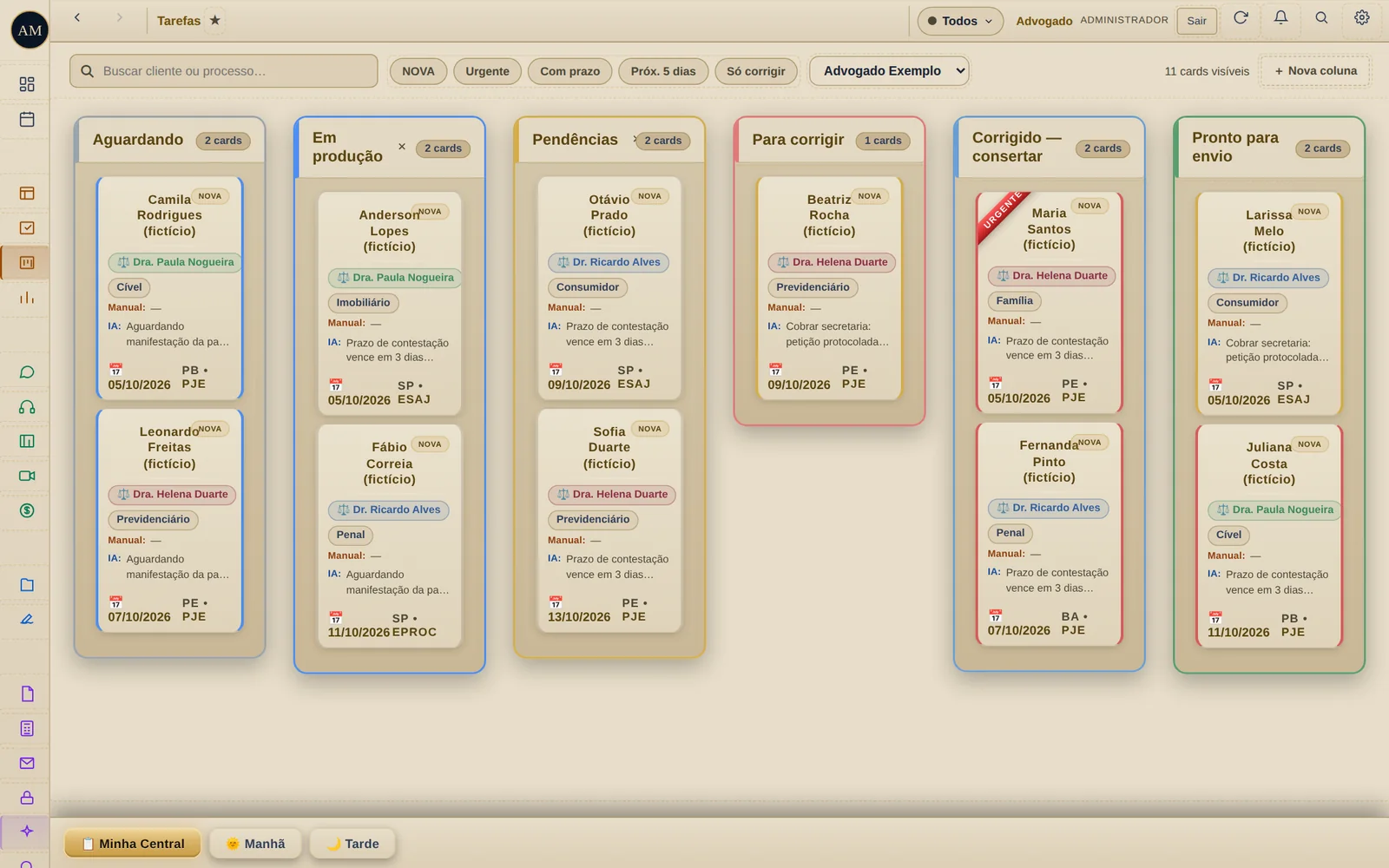The width and height of the screenshot is (1389, 868).
Task: Click Dra. Paula Nogueira on Juliana Costa card
Action: tap(1274, 510)
